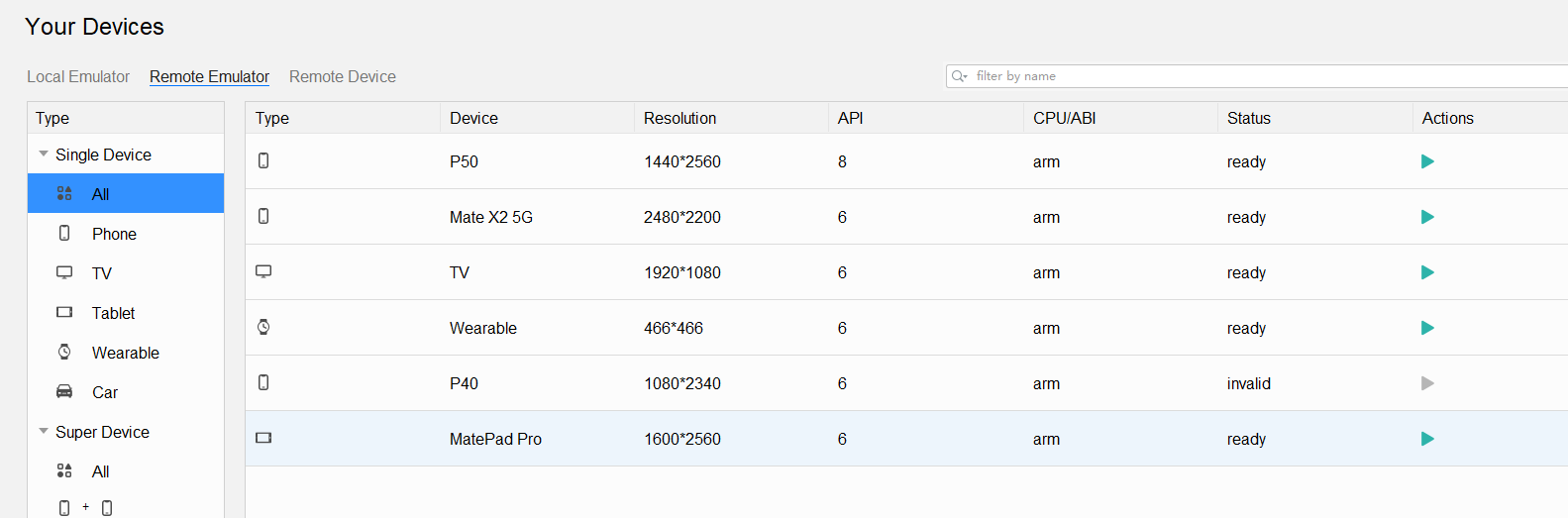Collapse the Super Device tree group
Viewport: 1568px width, 518px height.
click(x=43, y=431)
